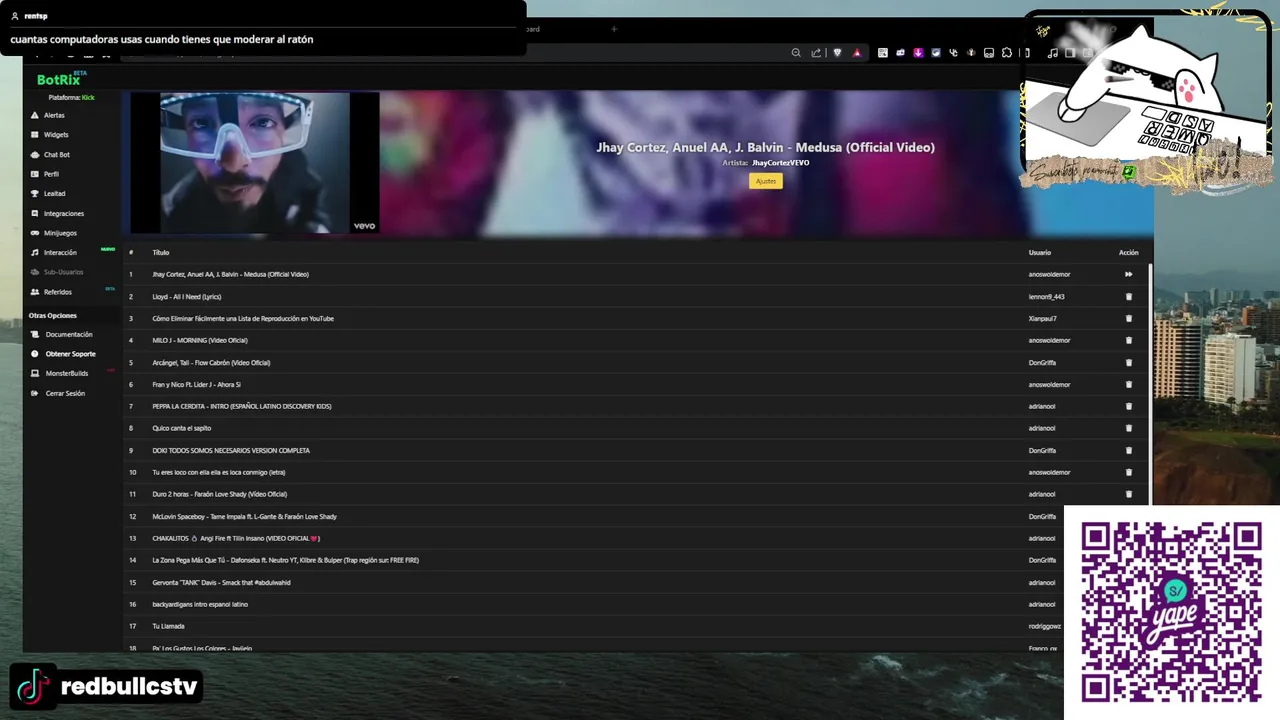Click the Yape QR code overlay
This screenshot has width=1280, height=720.
[1171, 612]
